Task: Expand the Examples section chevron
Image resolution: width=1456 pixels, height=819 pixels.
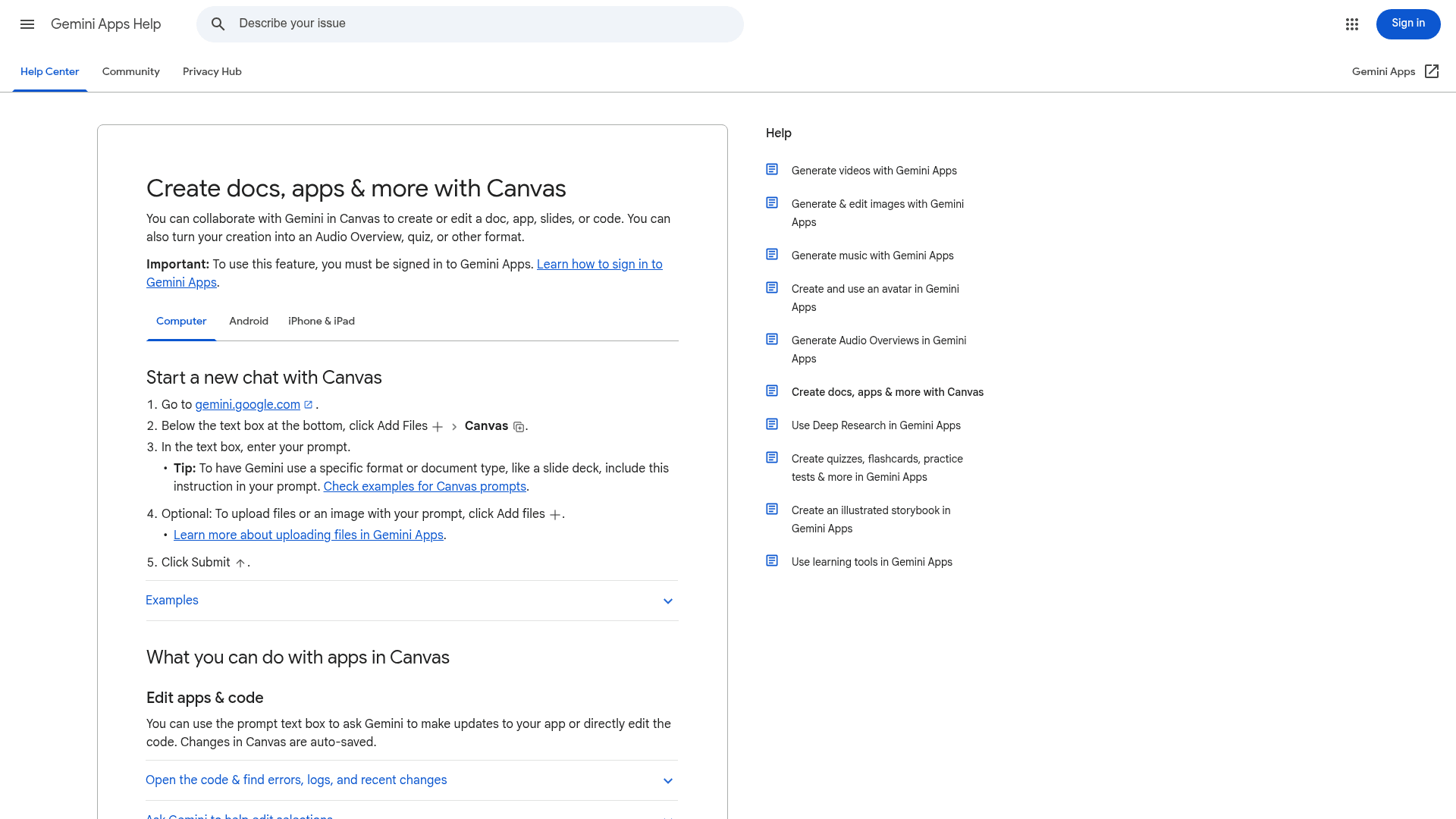Action: (668, 601)
